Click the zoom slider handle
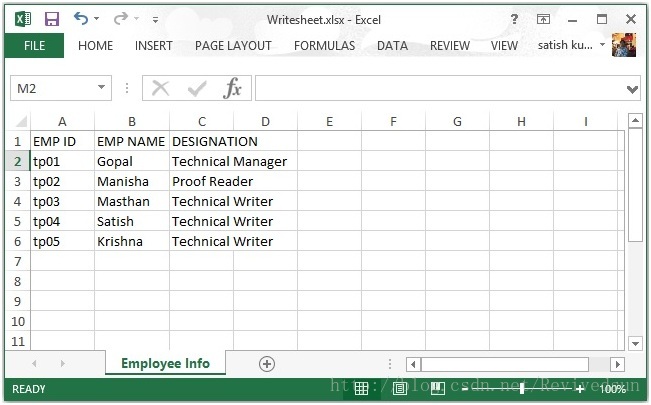The width and height of the screenshot is (651, 405). tap(522, 388)
